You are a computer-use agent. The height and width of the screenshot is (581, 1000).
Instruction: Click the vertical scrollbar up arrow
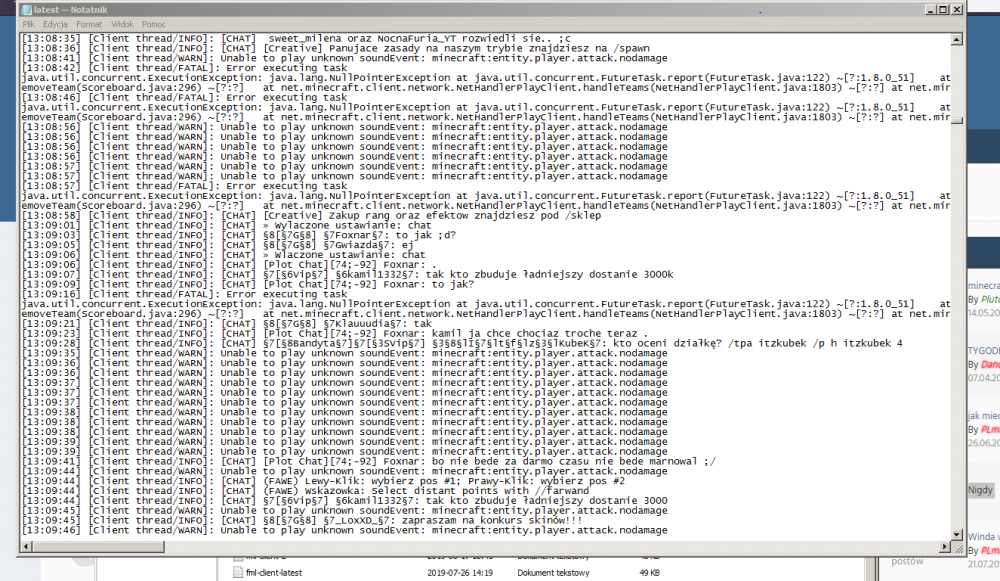point(957,40)
